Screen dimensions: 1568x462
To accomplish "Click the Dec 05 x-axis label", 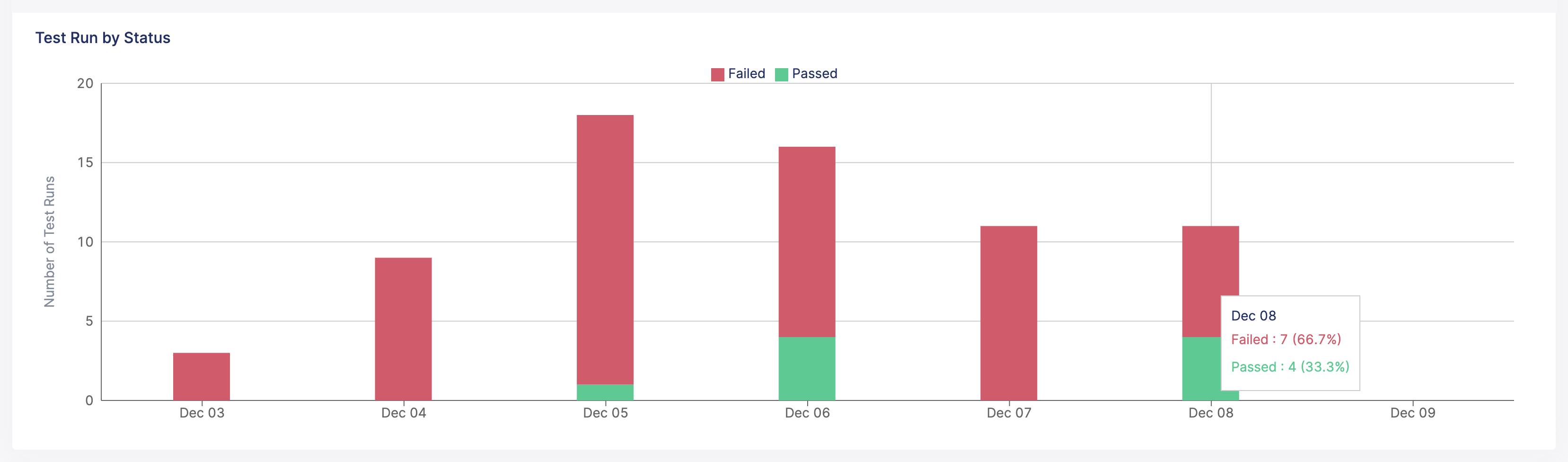I will tap(605, 413).
